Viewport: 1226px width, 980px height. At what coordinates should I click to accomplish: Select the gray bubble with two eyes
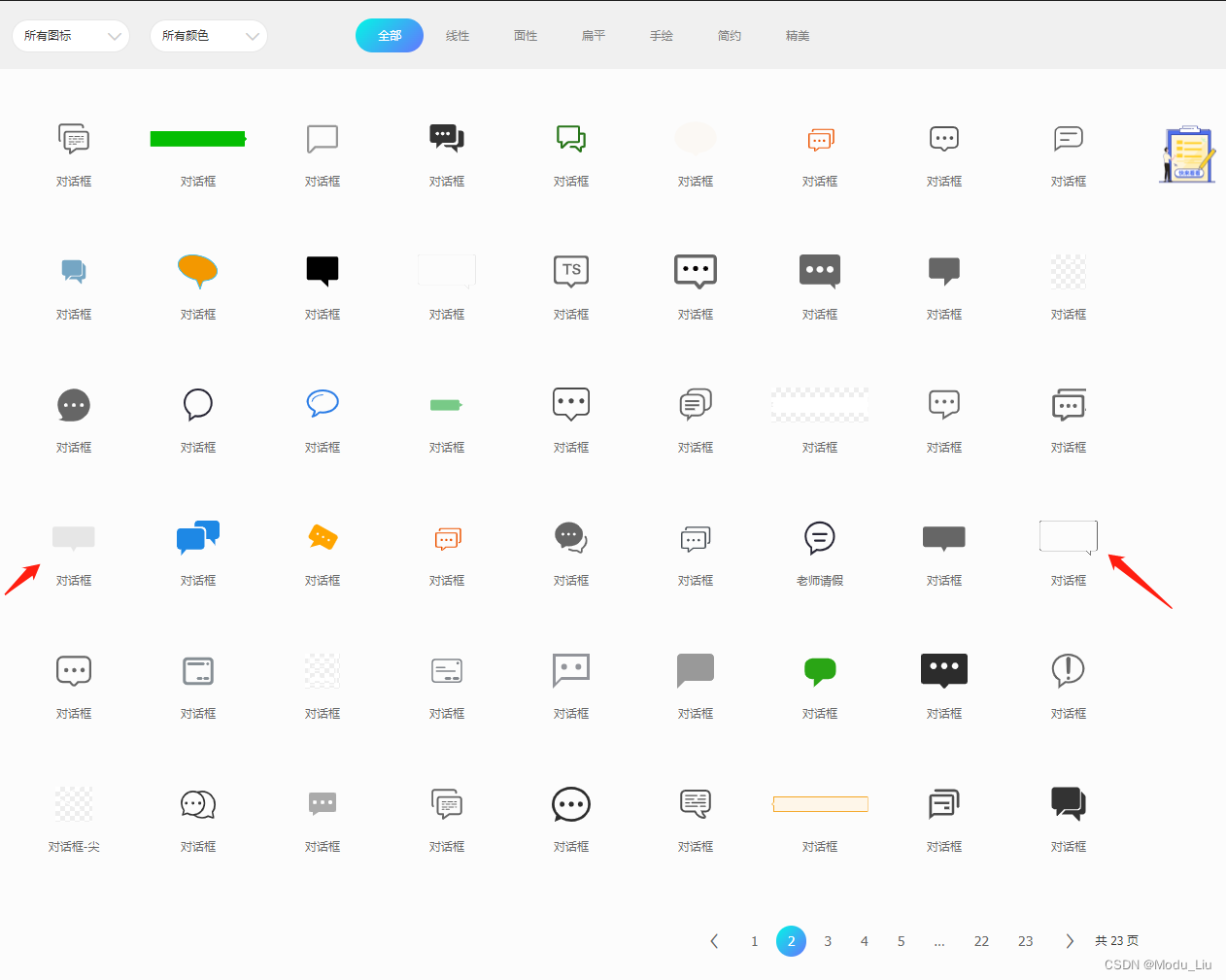[571, 670]
